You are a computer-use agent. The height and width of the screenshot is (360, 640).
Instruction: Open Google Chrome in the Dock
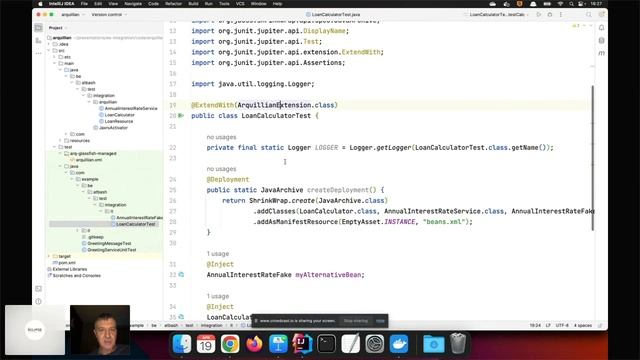pos(230,344)
